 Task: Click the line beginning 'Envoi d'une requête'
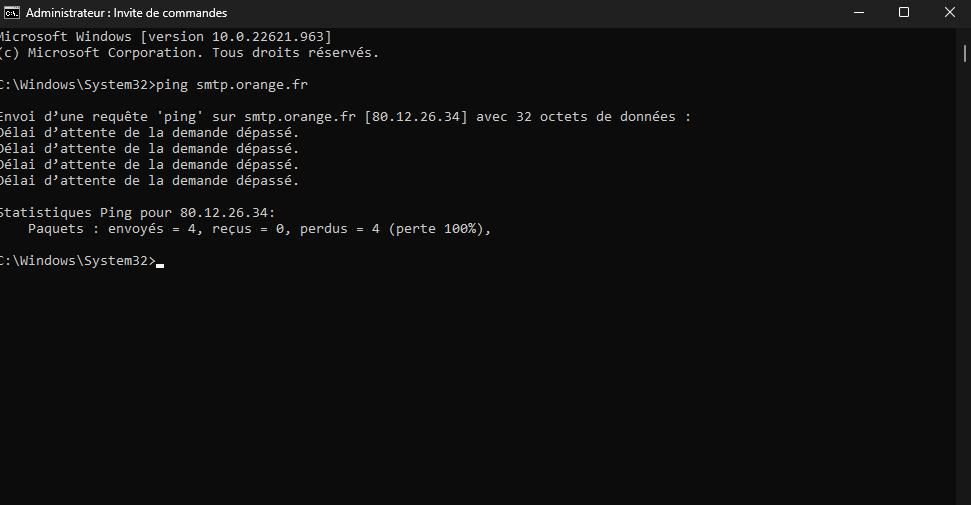click(344, 116)
